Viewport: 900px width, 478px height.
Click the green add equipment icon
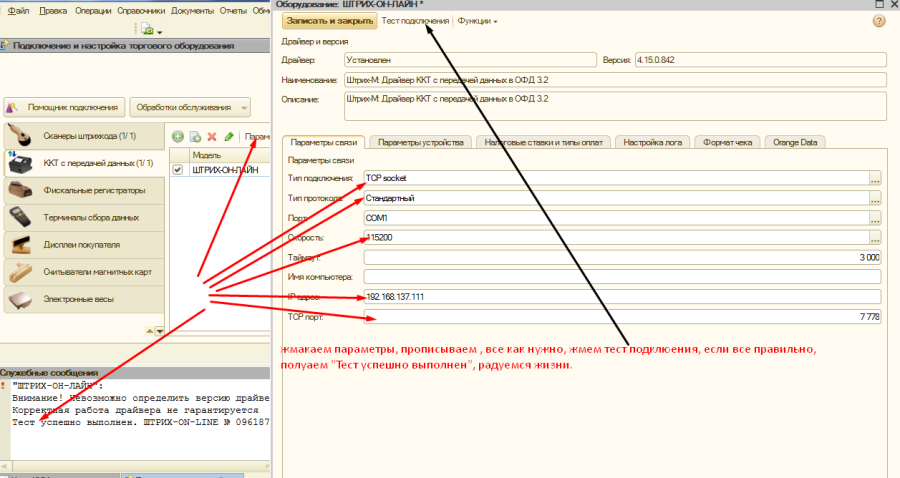[x=178, y=136]
